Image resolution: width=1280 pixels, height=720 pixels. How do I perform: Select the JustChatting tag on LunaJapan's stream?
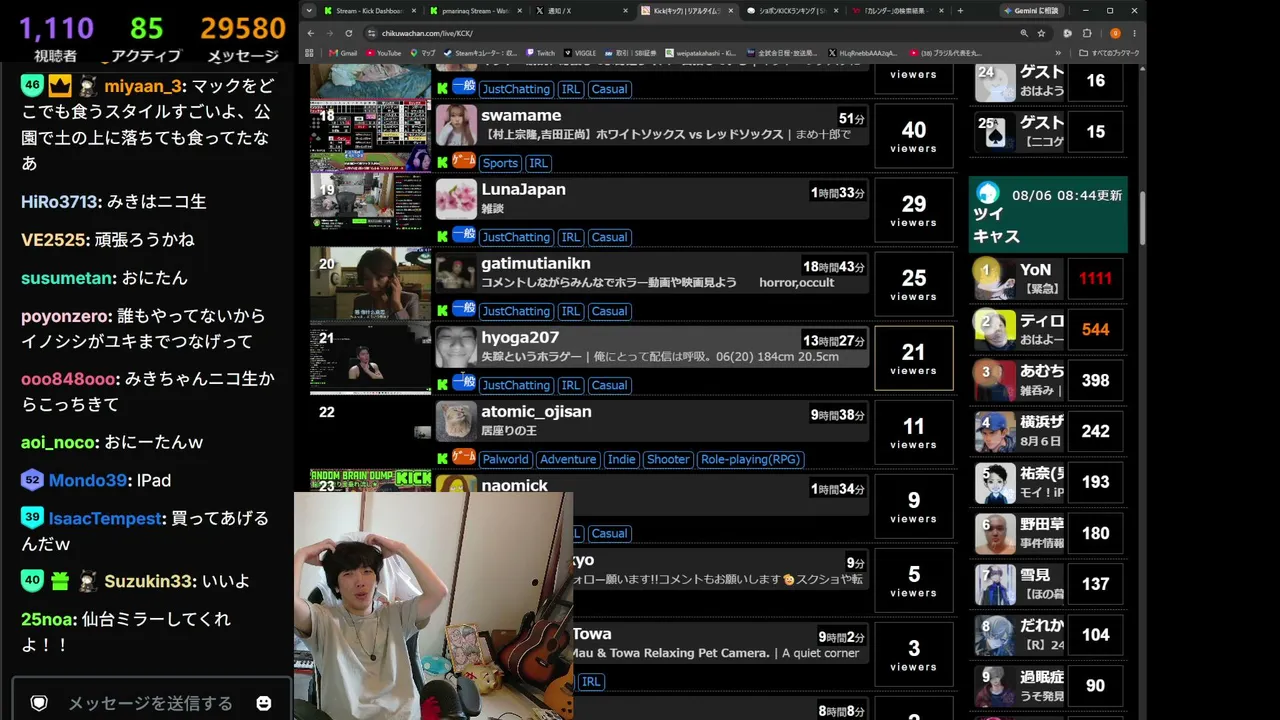pyautogui.click(x=516, y=237)
